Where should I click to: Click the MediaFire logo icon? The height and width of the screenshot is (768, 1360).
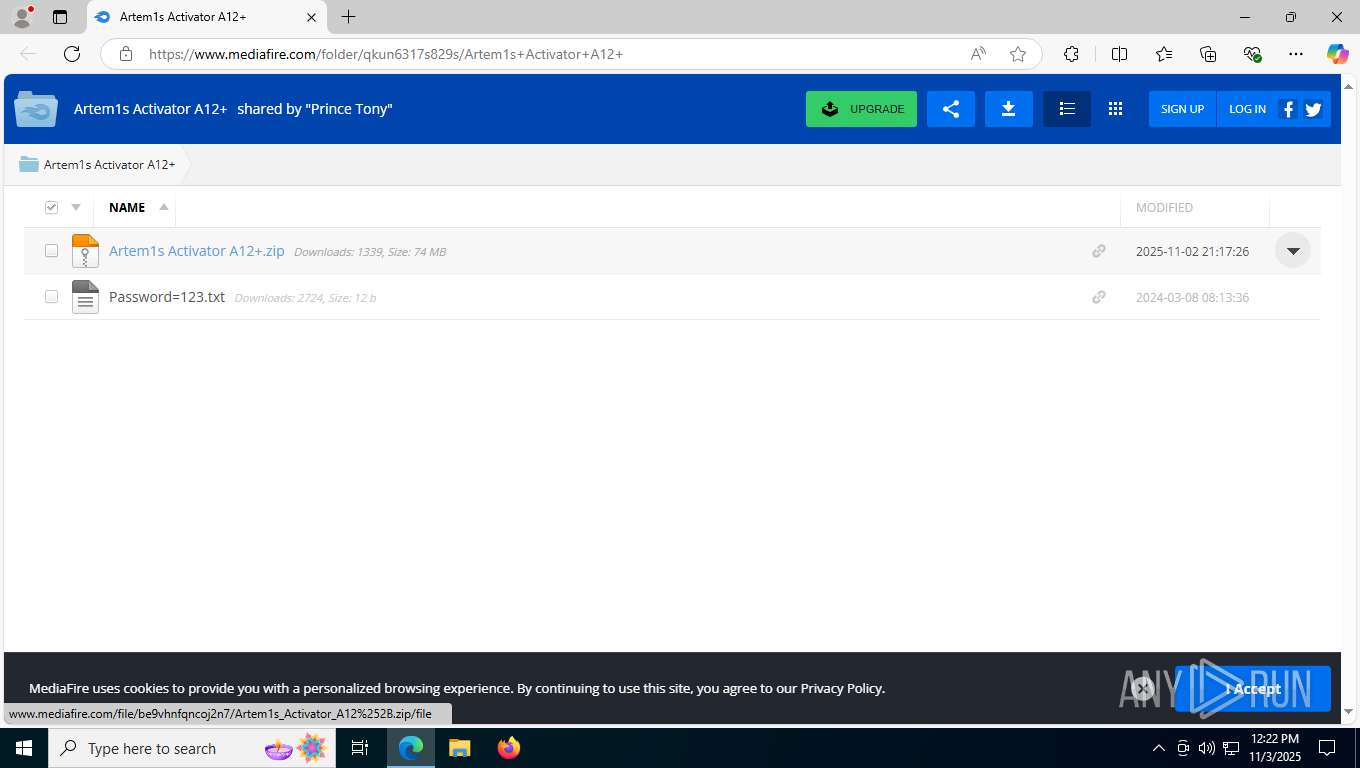[36, 109]
